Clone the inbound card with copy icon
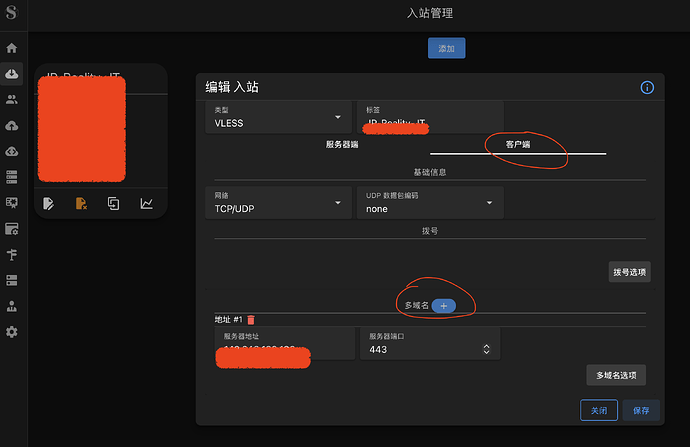690x447 pixels. 114,203
